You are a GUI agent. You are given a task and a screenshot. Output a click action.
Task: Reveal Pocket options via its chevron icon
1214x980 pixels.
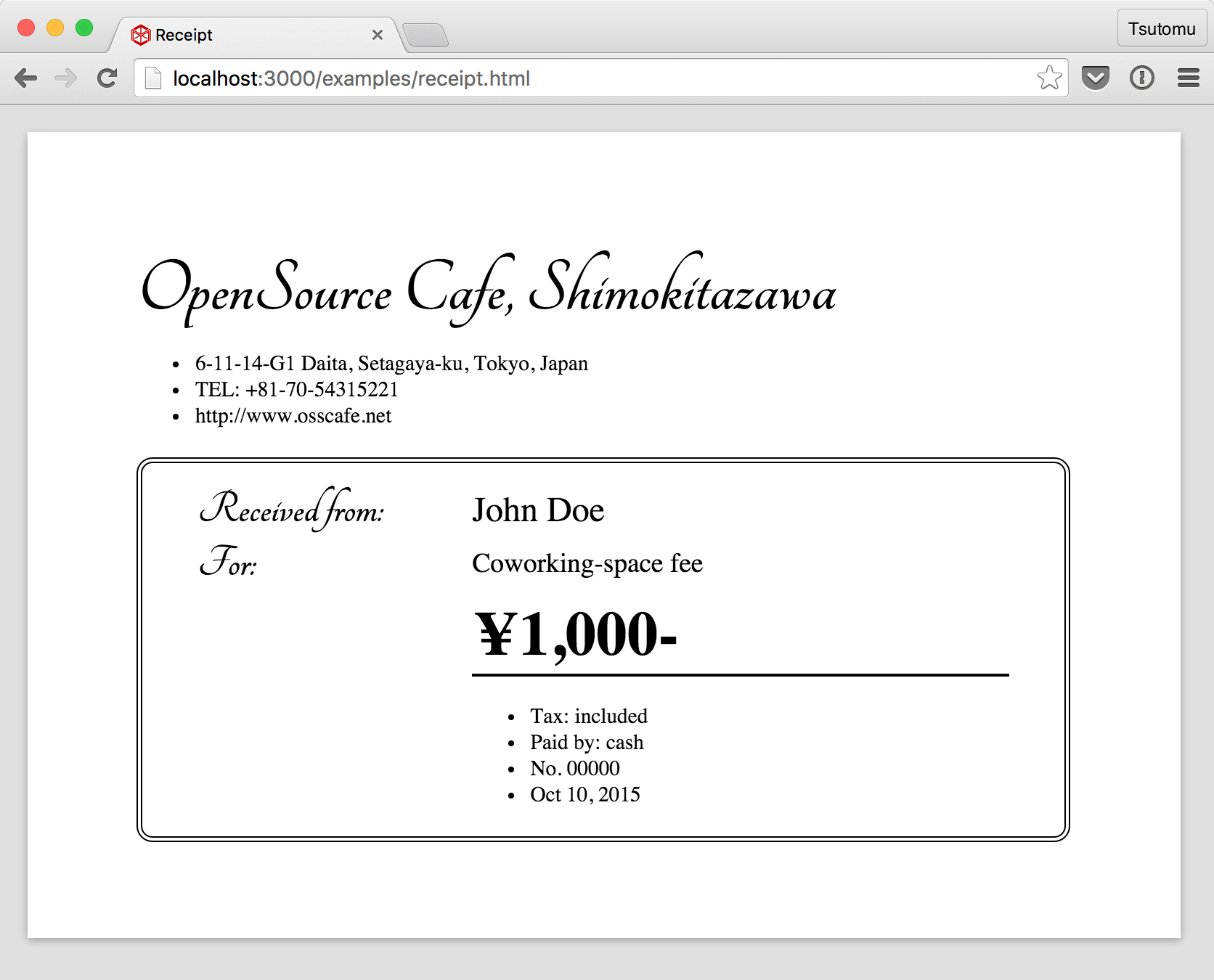pyautogui.click(x=1096, y=76)
